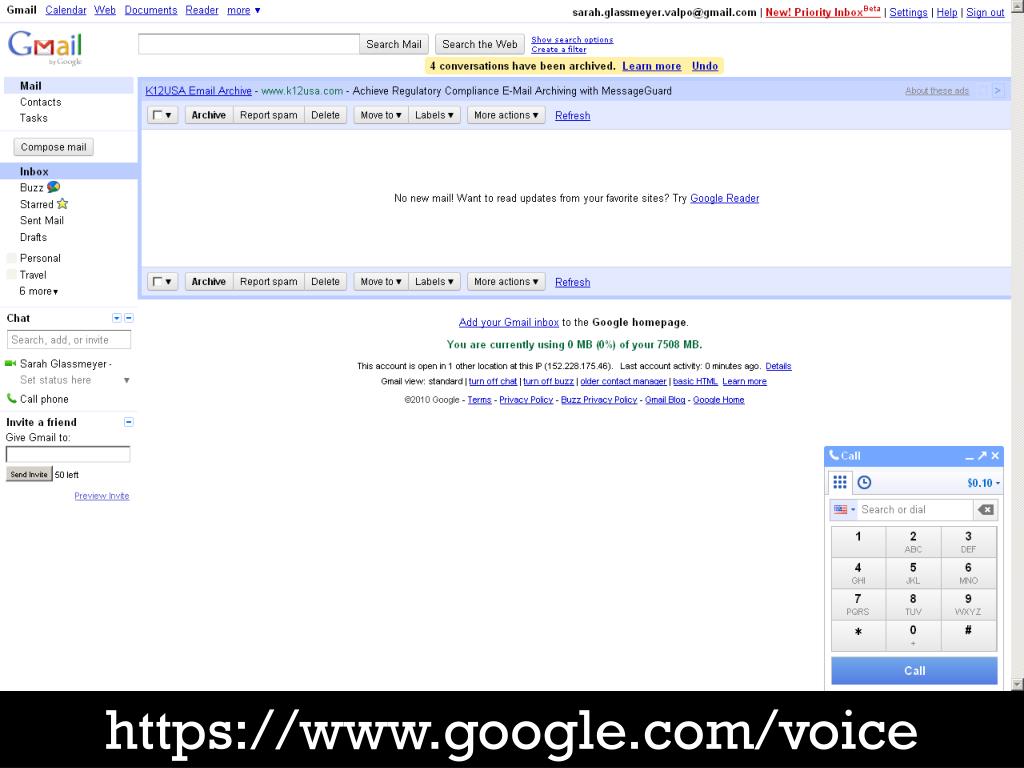1024x768 pixels.
Task: Tap the star key on keypad
Action: point(858,635)
